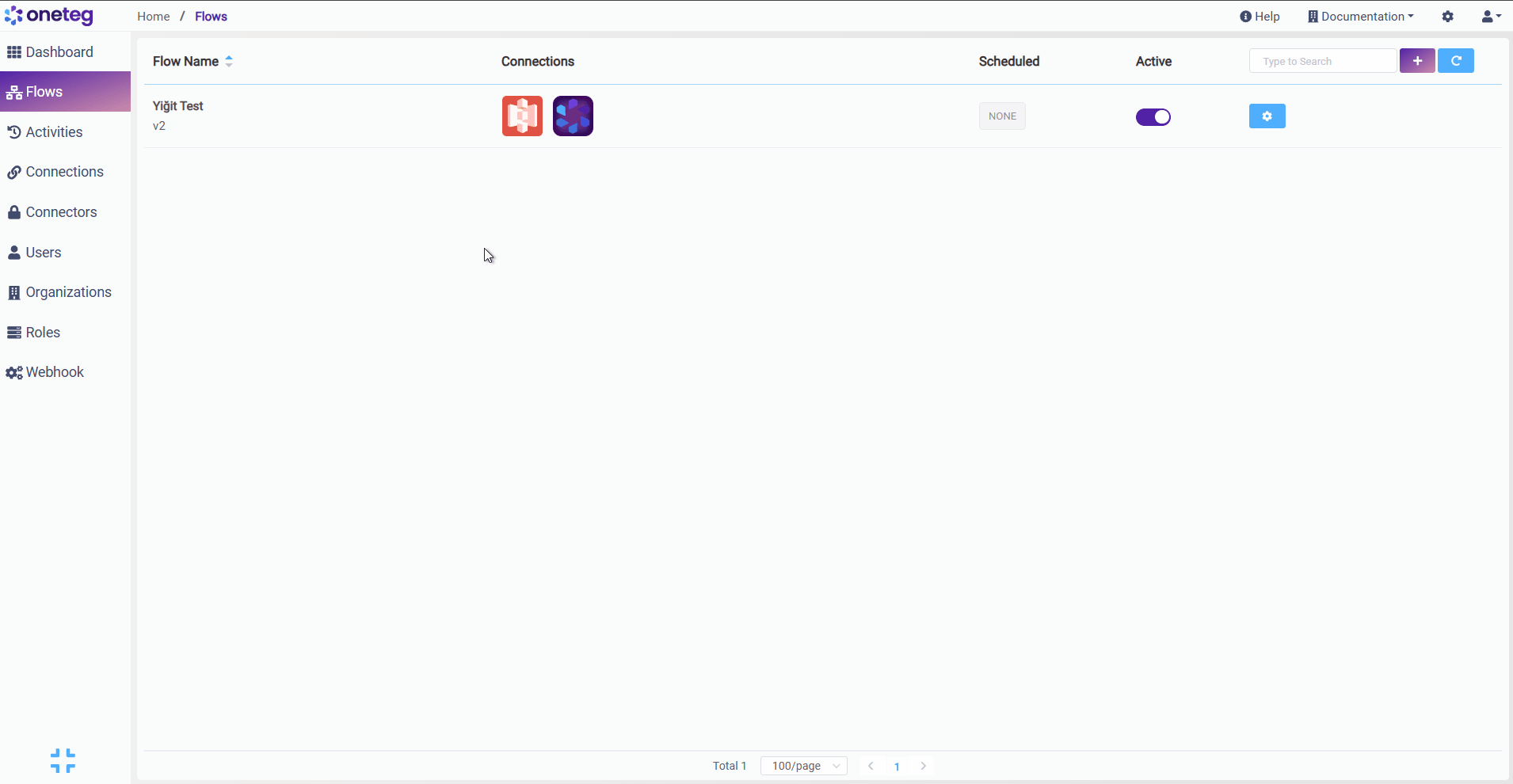Image resolution: width=1513 pixels, height=784 pixels.
Task: Click the oneteg logo
Action: coord(49,16)
